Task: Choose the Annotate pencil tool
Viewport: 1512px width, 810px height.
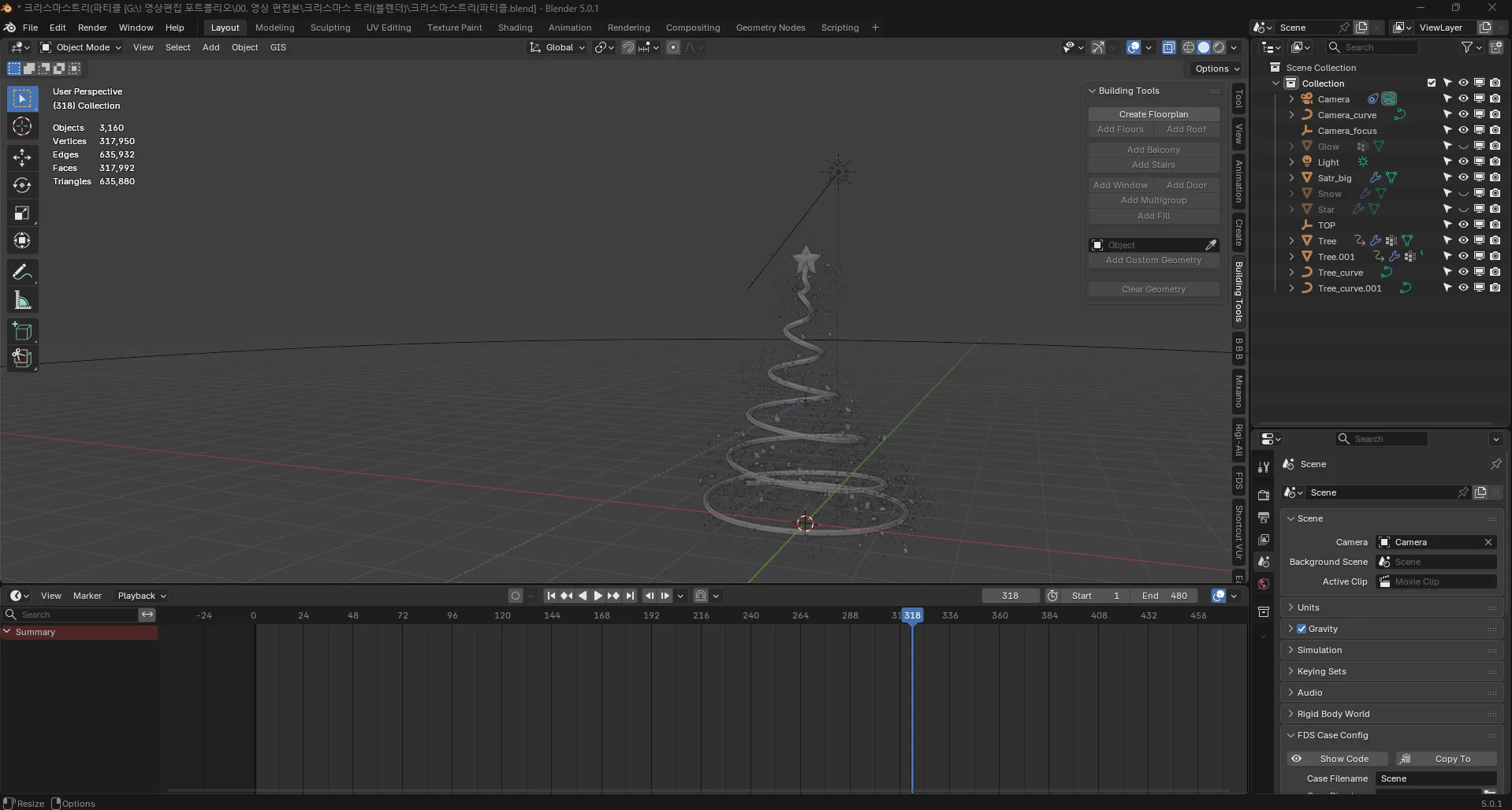Action: (22, 273)
